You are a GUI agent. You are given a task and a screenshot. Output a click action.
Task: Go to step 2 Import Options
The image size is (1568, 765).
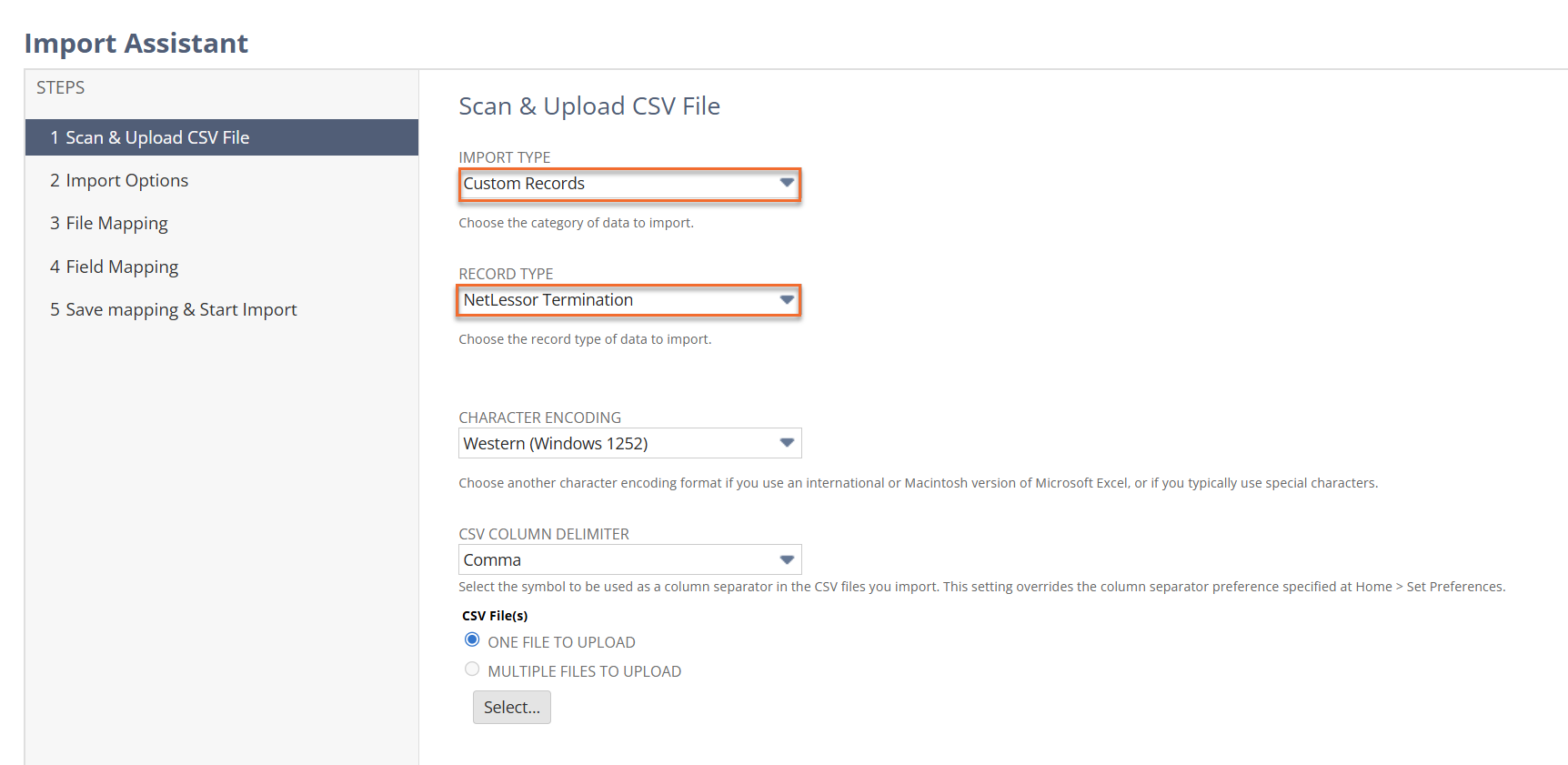click(126, 180)
